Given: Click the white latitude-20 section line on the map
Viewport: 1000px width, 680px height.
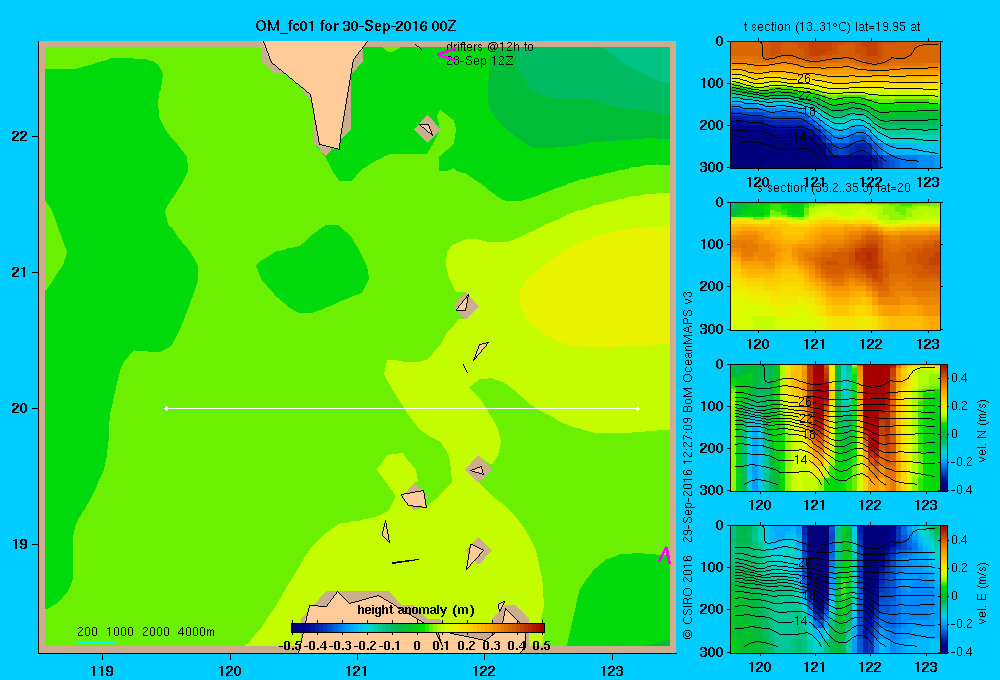Looking at the screenshot, I should 402,408.
